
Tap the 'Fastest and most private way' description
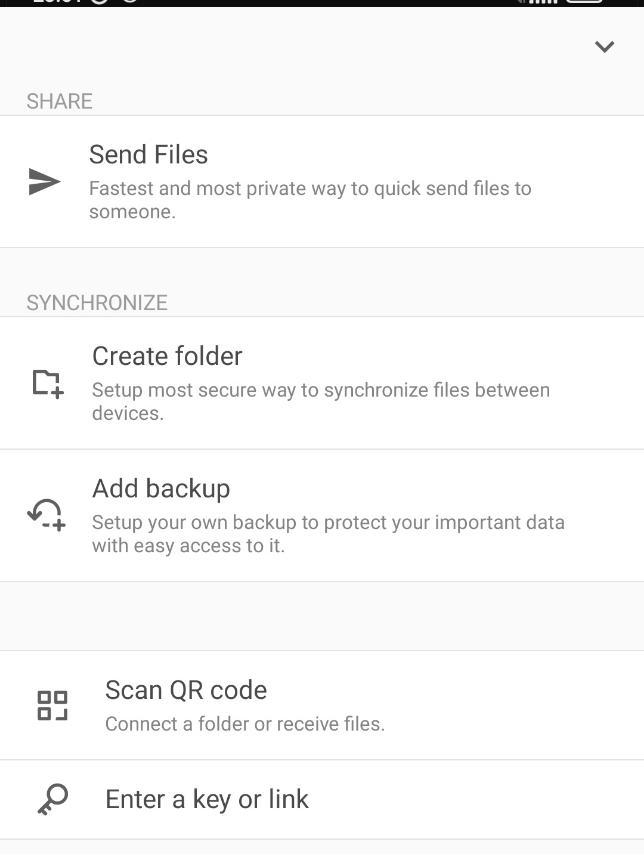(x=310, y=200)
